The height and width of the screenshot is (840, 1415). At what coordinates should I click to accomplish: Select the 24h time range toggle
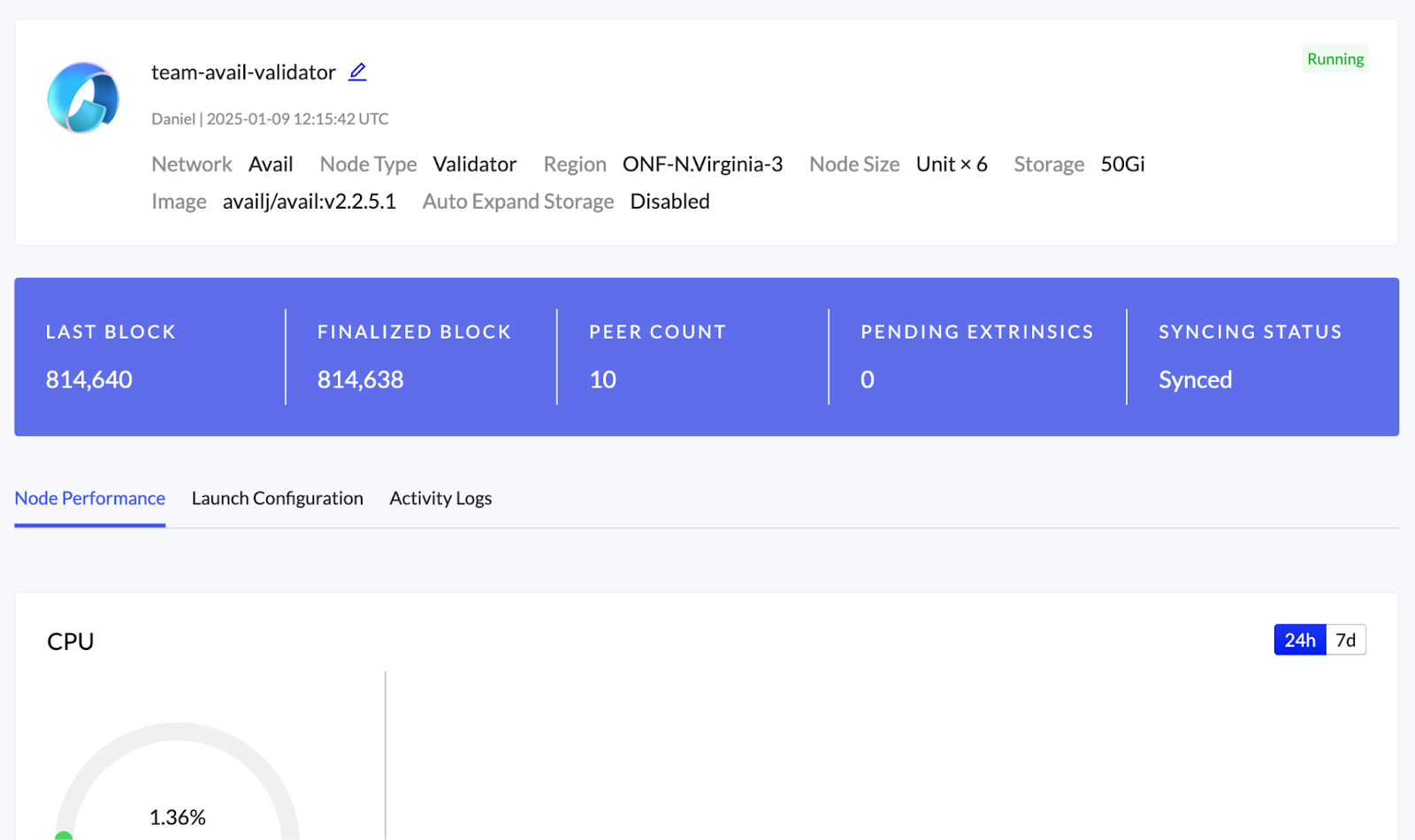click(x=1299, y=640)
